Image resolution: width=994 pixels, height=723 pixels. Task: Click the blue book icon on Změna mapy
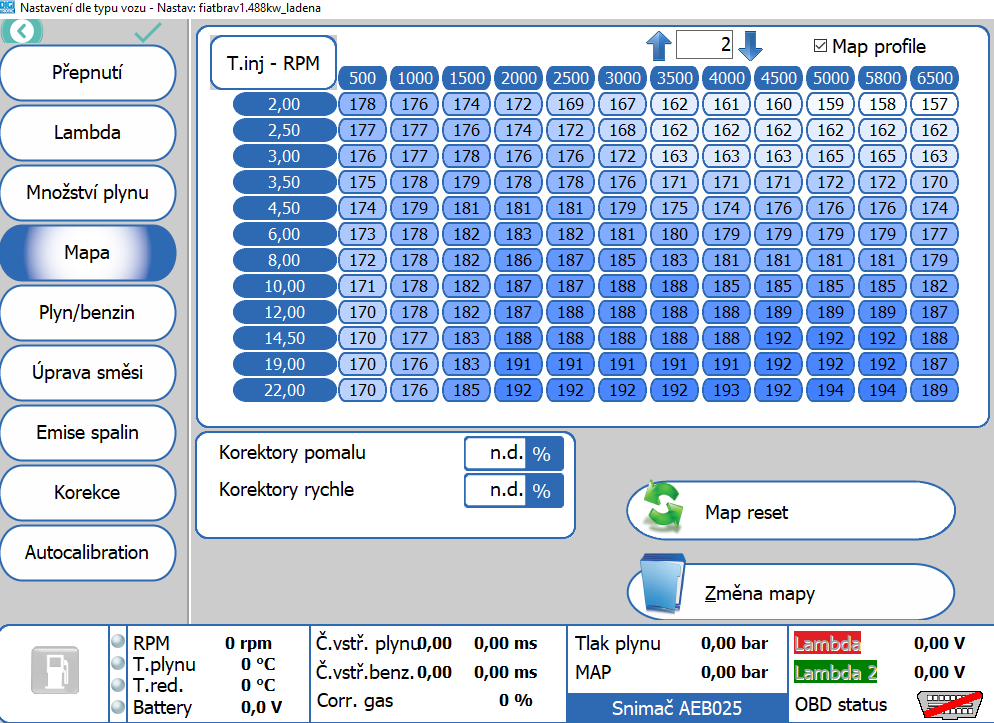(x=663, y=592)
